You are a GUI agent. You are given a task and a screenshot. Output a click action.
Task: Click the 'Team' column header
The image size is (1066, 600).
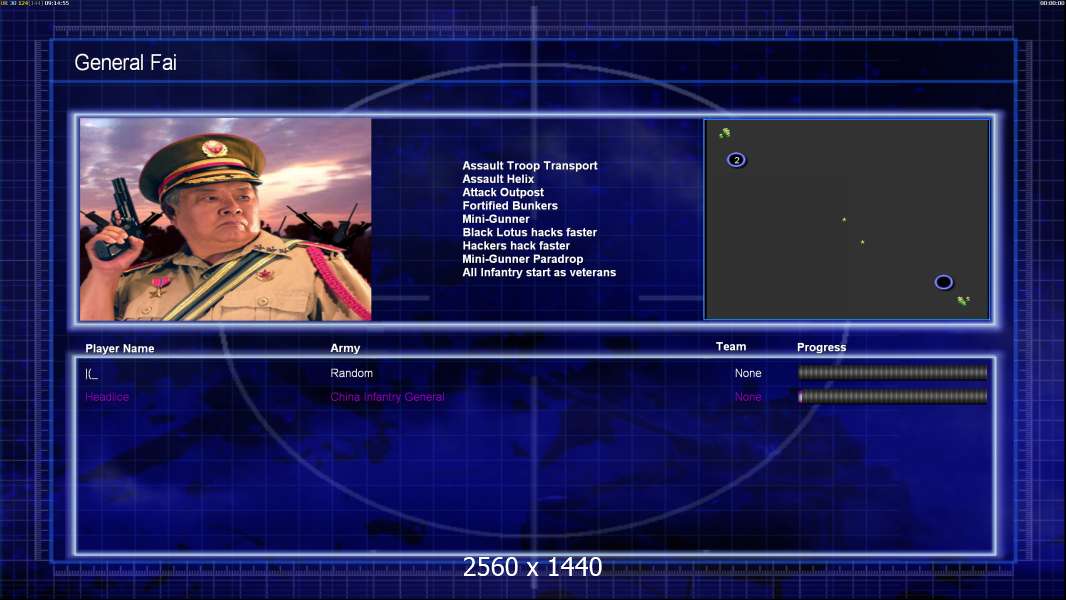[x=731, y=347]
